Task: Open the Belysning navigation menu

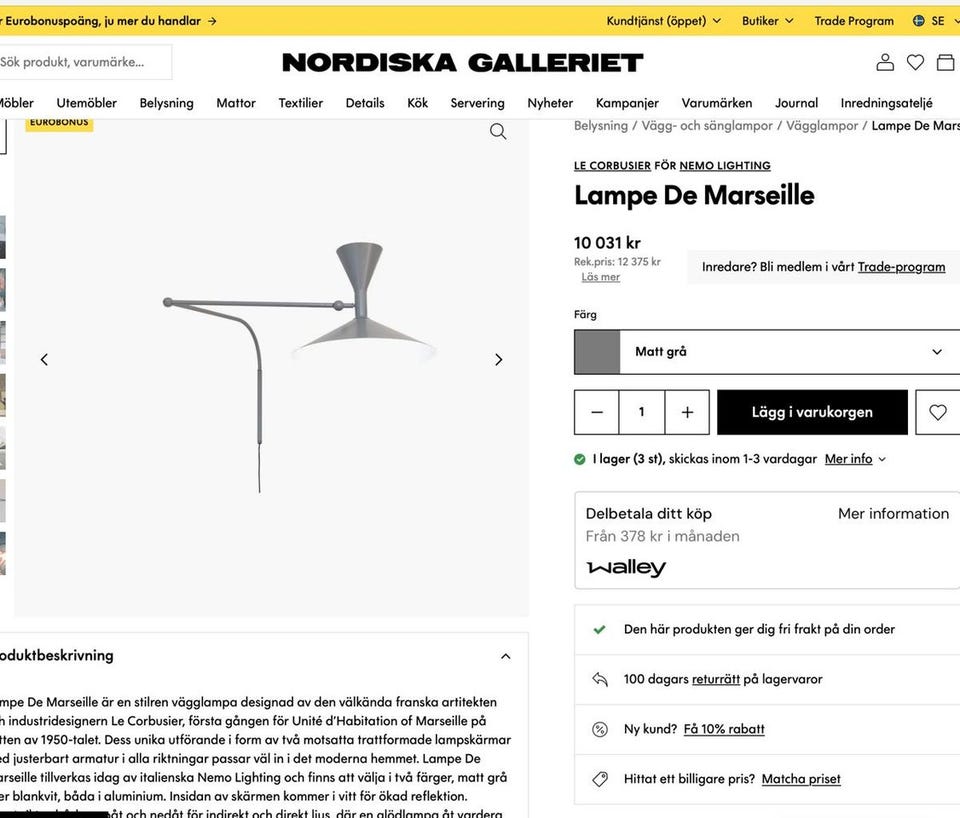Action: point(166,102)
